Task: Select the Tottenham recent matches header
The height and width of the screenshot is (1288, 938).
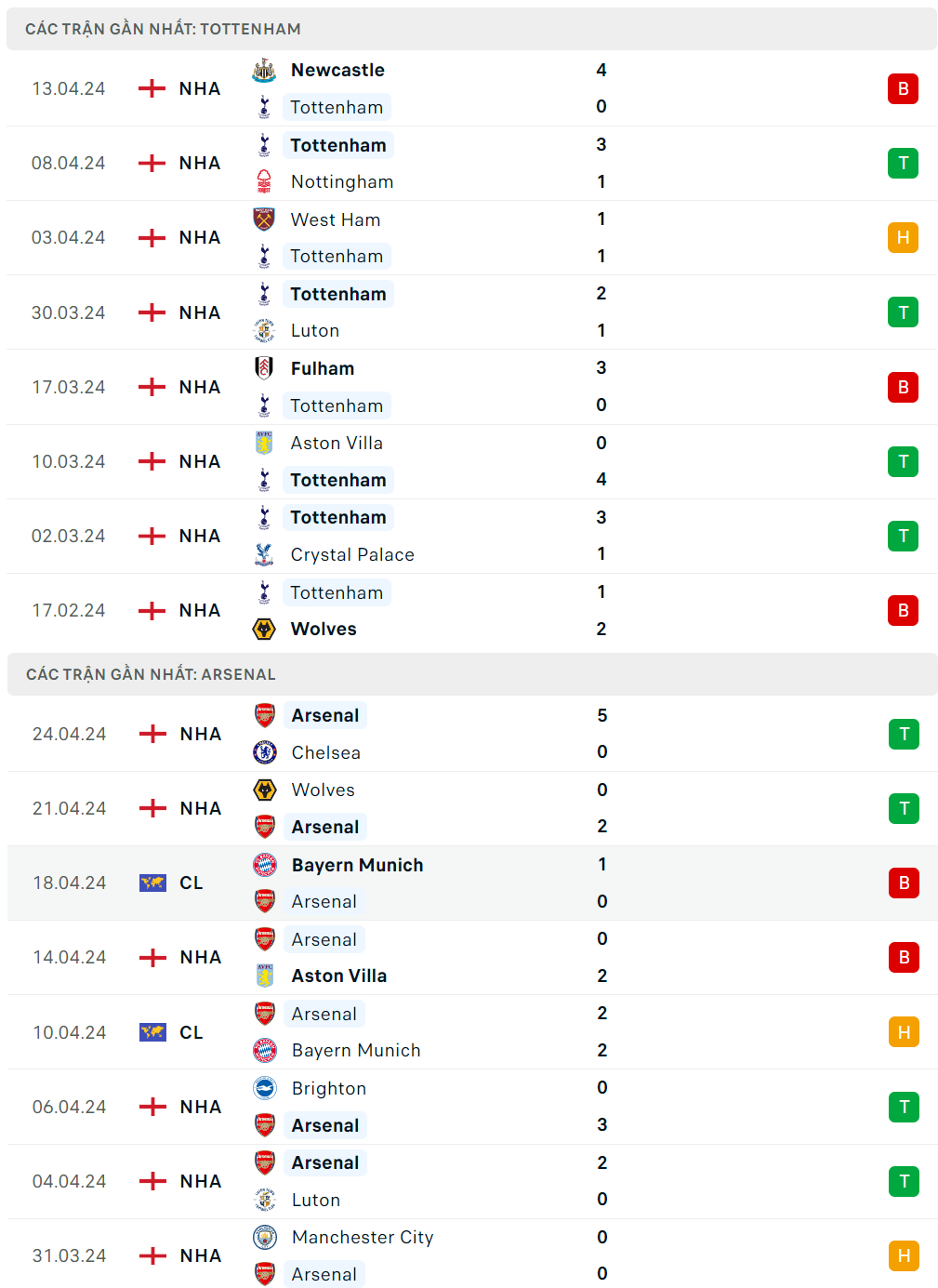Action: [x=164, y=29]
